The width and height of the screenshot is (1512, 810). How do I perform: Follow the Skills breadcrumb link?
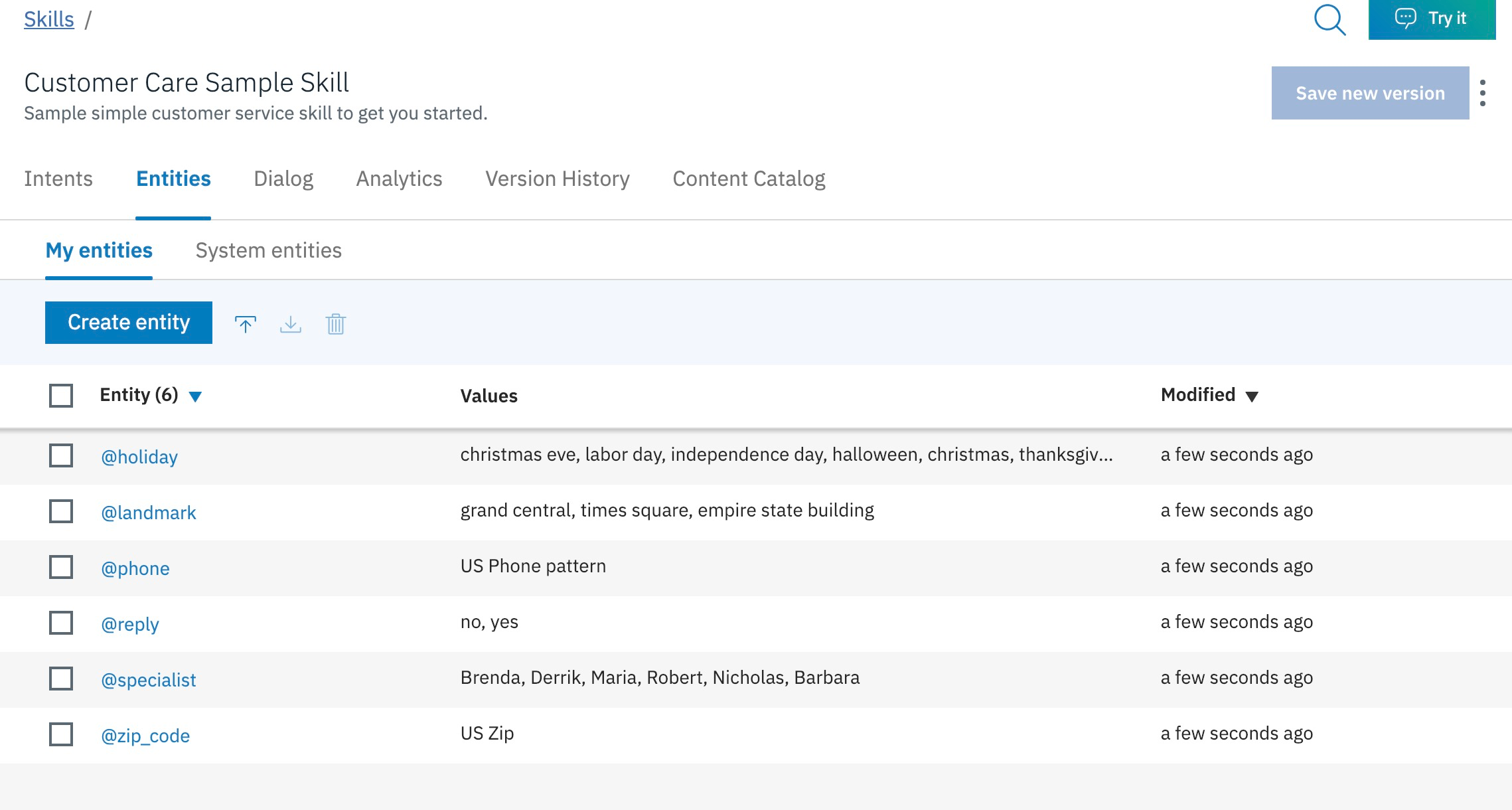click(49, 19)
